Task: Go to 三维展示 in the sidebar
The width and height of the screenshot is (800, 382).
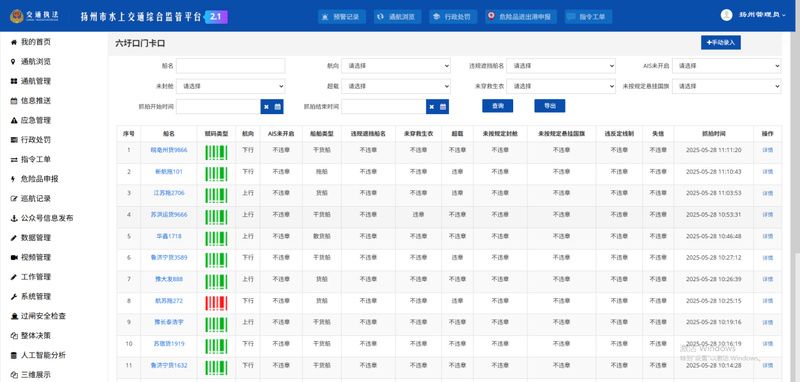Action: 36,374
